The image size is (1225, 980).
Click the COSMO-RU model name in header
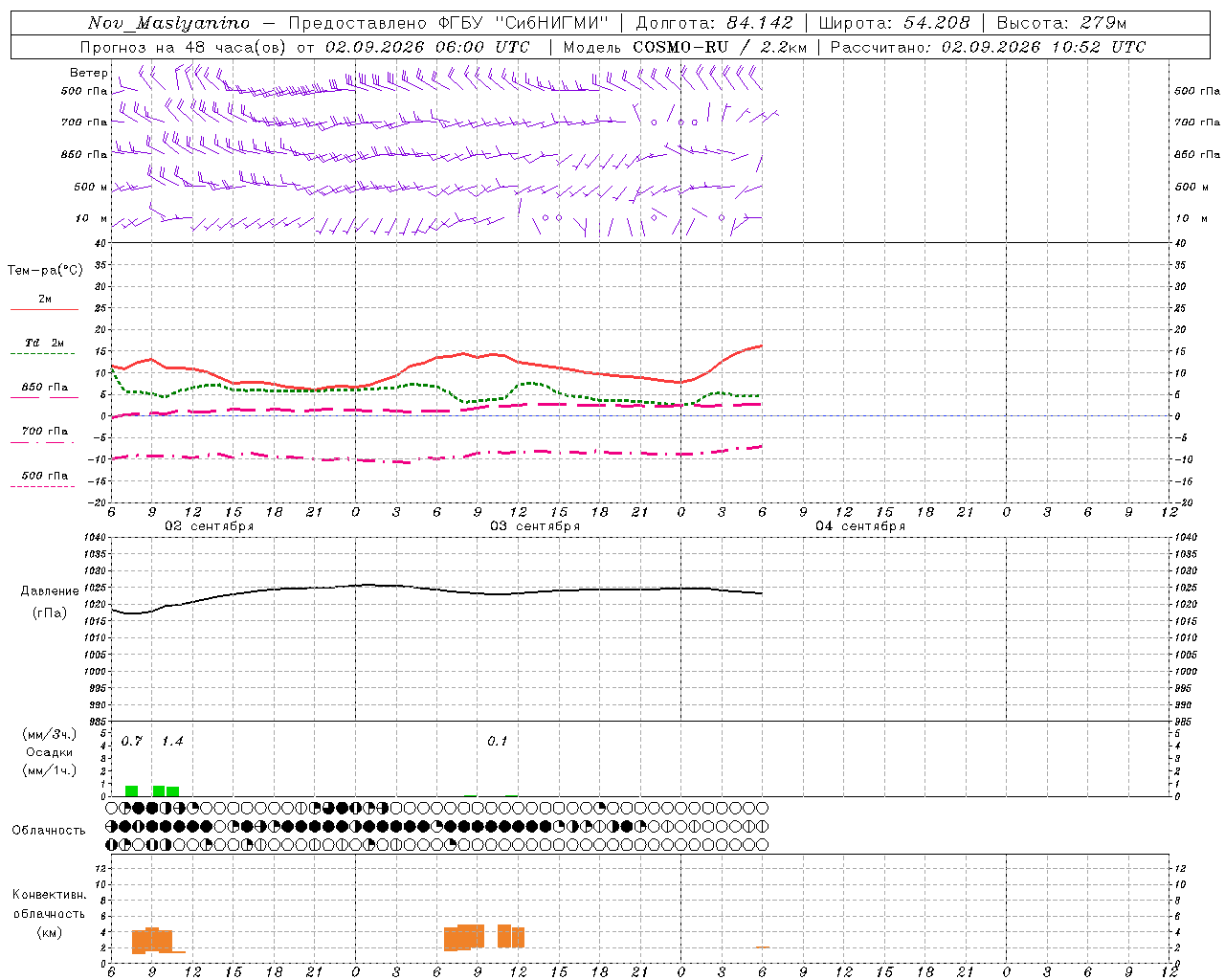point(681,47)
